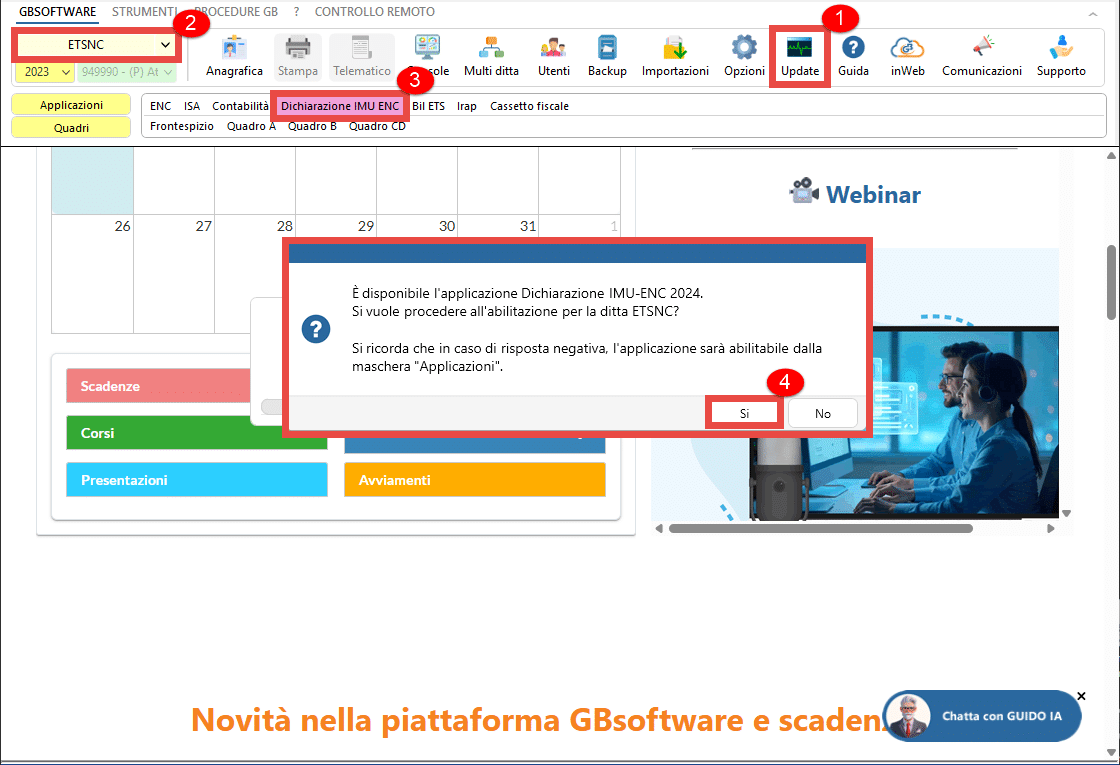
Task: Click the Quadri button
Action: (x=71, y=128)
